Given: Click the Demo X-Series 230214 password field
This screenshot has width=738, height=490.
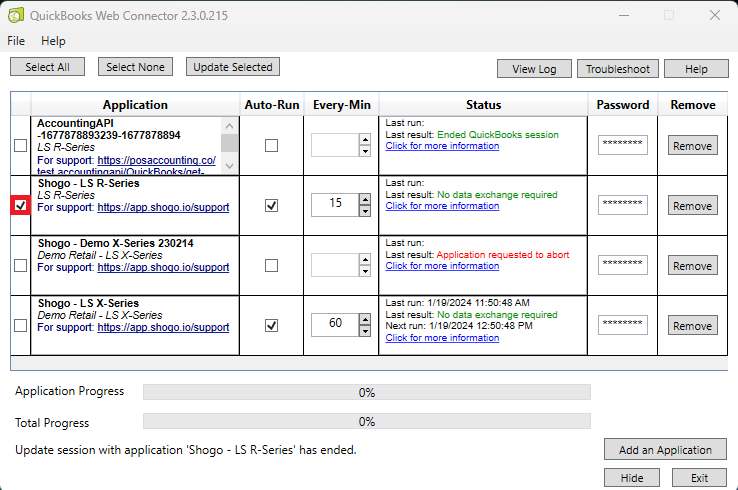Looking at the screenshot, I should pyautogui.click(x=623, y=265).
